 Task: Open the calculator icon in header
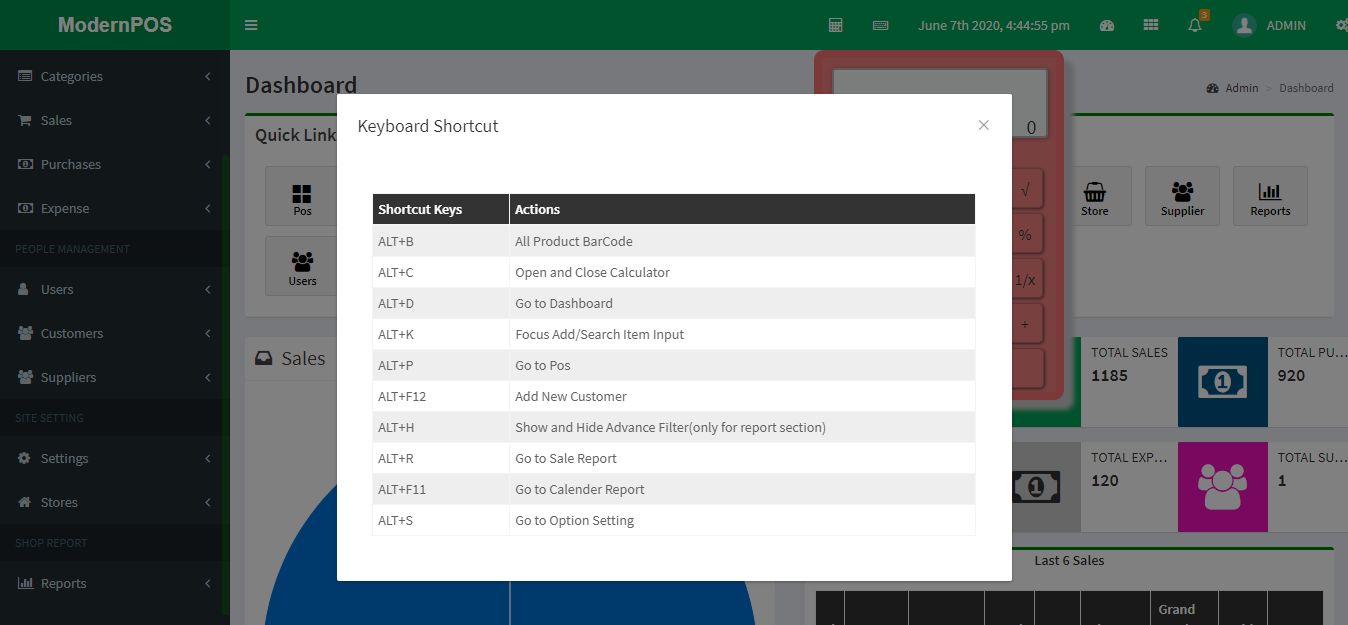pos(836,25)
